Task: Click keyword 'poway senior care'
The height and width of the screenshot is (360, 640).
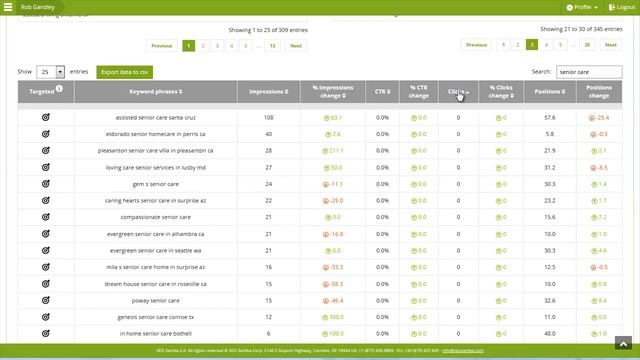Action: [156, 300]
